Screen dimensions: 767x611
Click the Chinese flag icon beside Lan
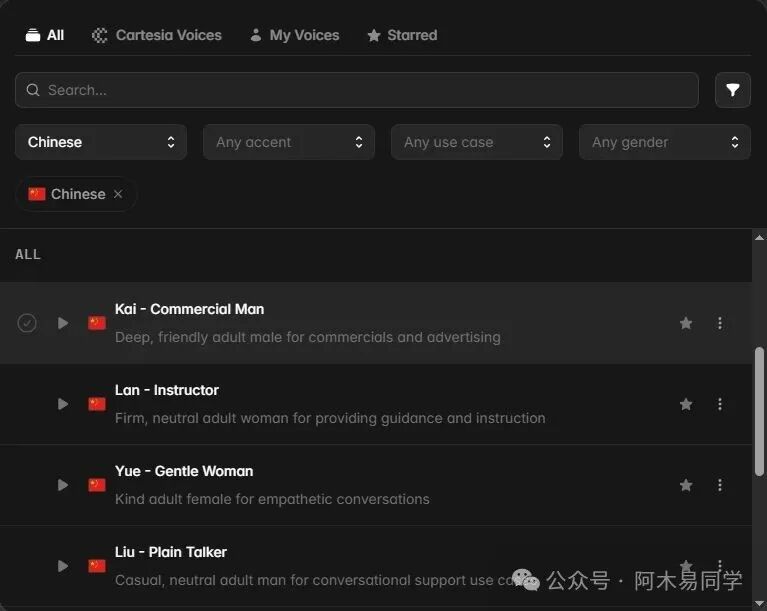tap(97, 404)
